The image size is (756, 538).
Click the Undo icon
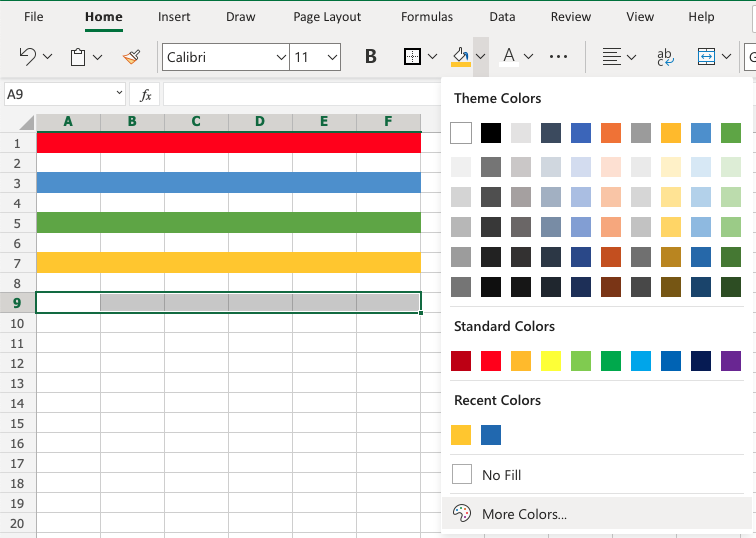[x=28, y=57]
